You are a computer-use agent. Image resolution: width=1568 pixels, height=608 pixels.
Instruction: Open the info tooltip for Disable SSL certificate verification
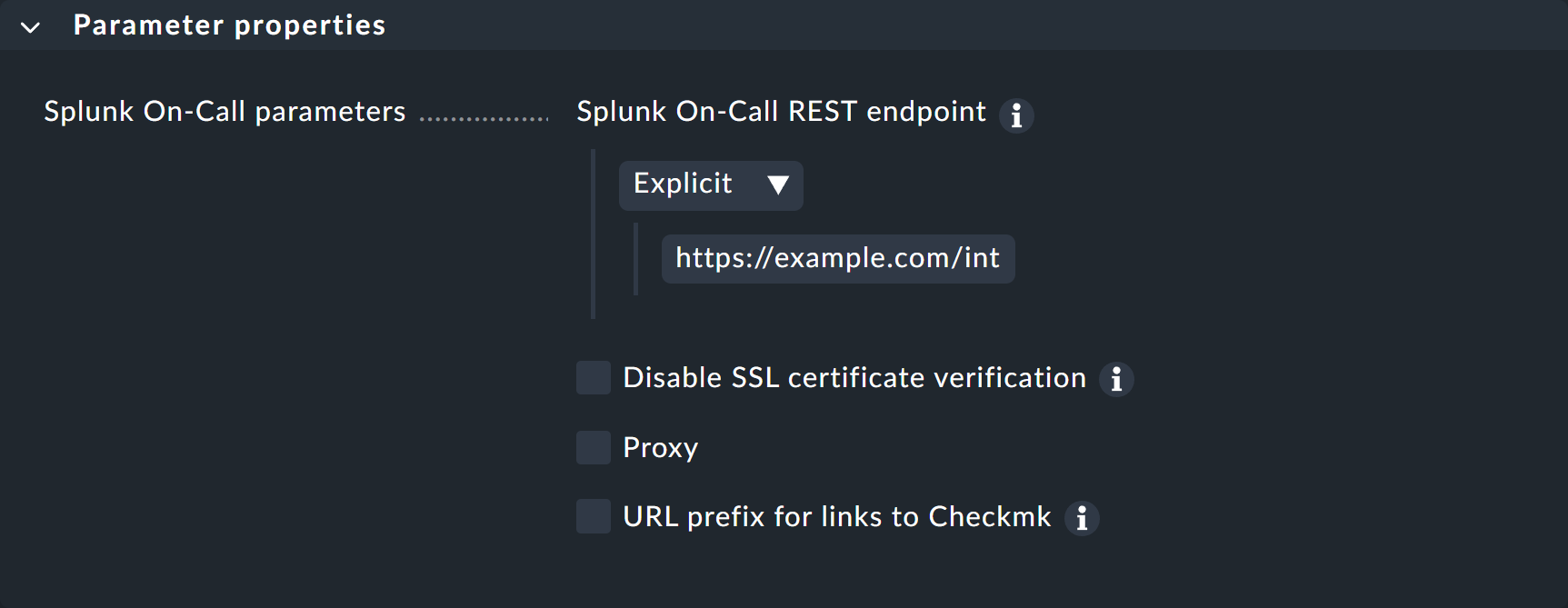[x=1117, y=379]
